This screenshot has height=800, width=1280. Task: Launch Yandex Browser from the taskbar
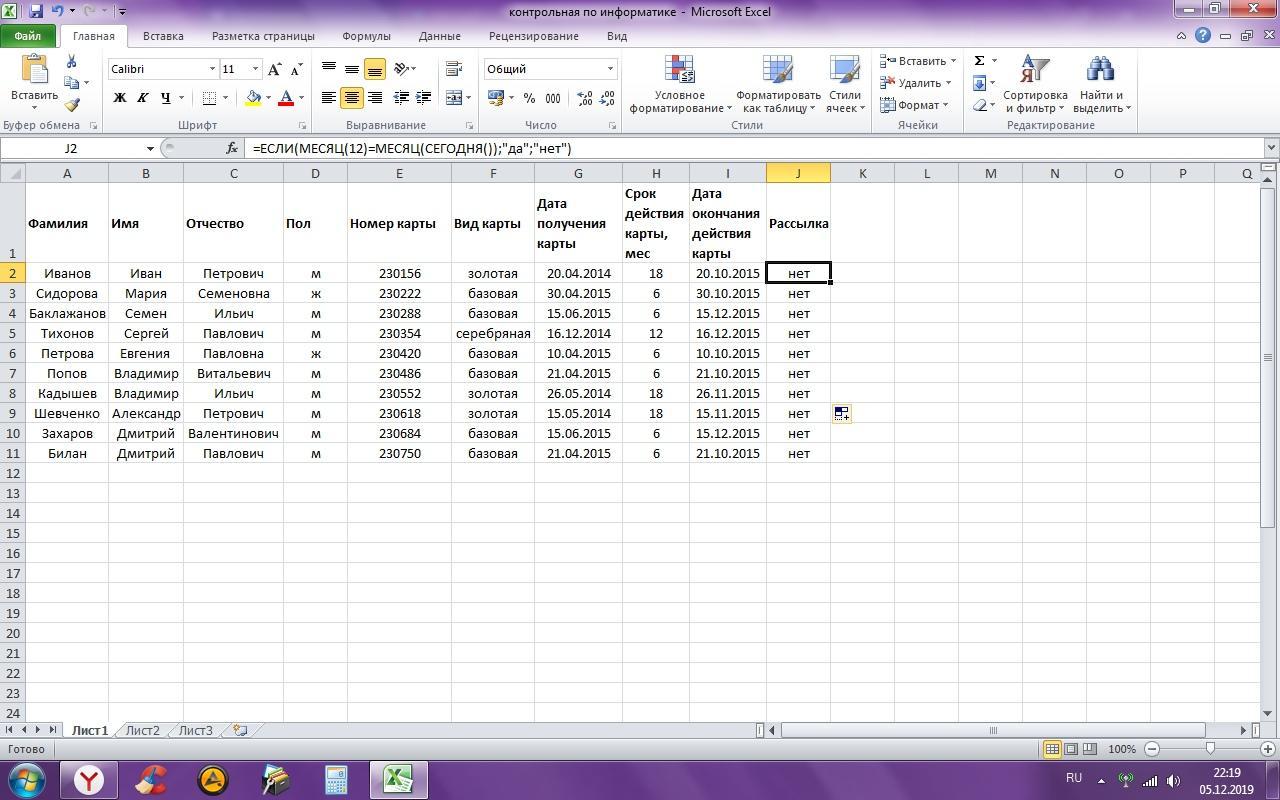[89, 779]
